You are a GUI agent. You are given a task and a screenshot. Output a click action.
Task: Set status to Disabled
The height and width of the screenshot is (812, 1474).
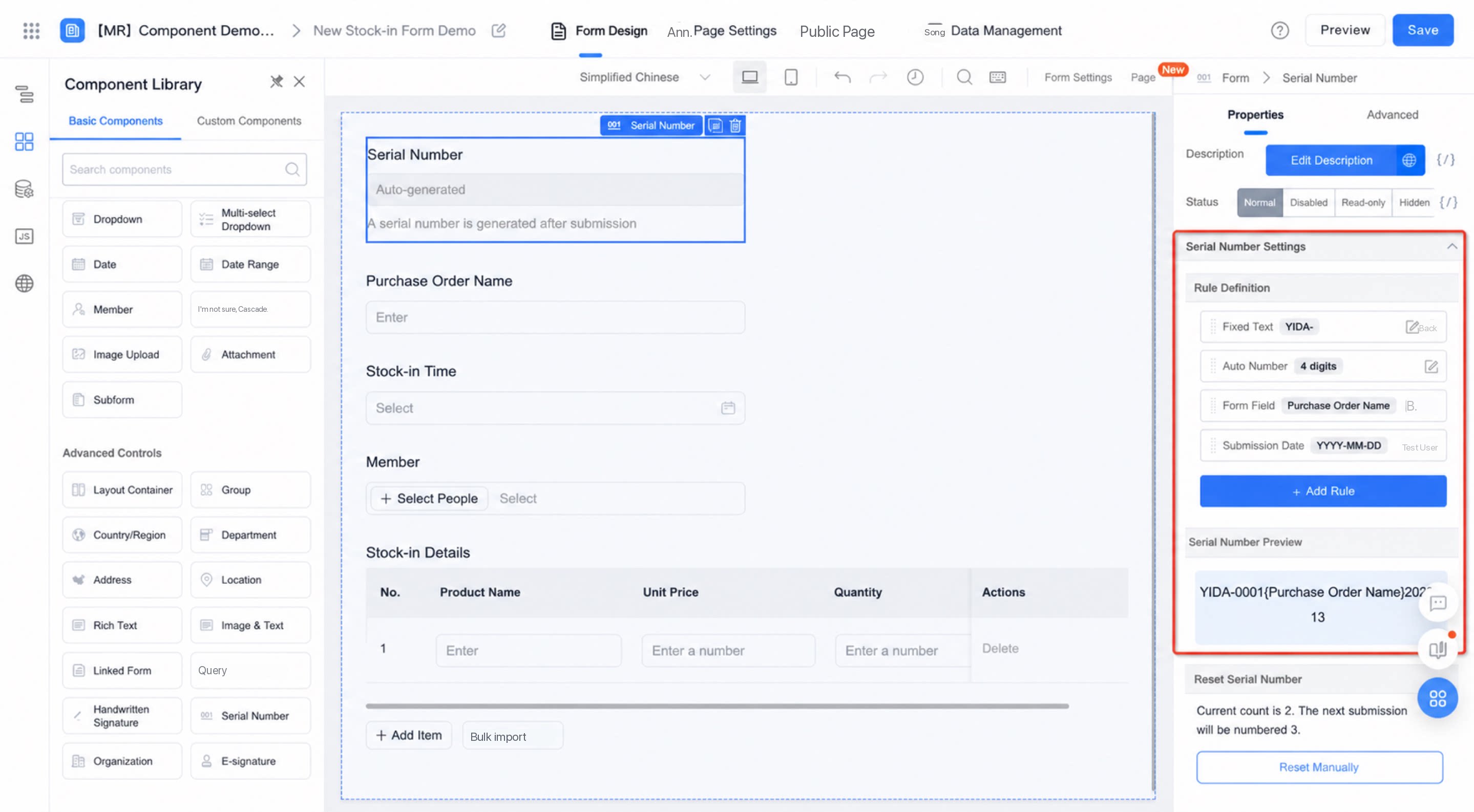click(1308, 202)
